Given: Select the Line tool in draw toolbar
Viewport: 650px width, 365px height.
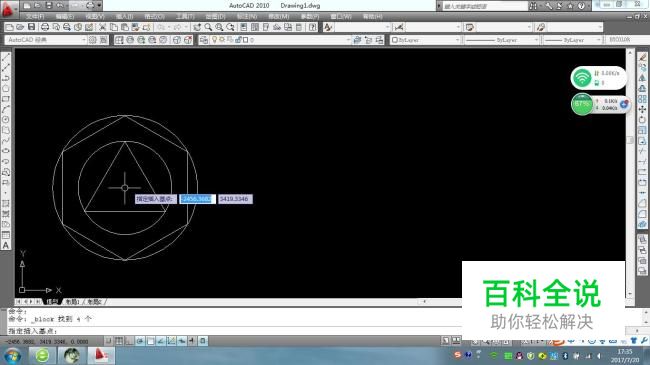Looking at the screenshot, I should pos(6,57).
